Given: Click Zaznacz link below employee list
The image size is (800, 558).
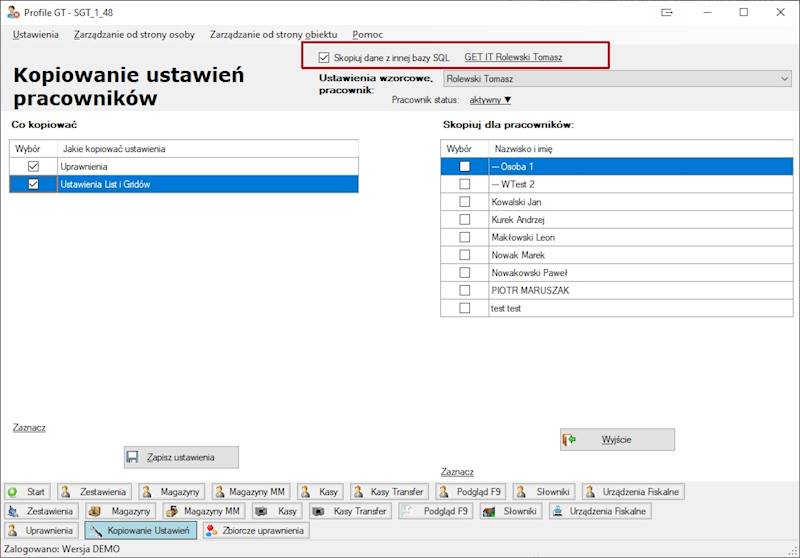Looking at the screenshot, I should click(x=457, y=472).
